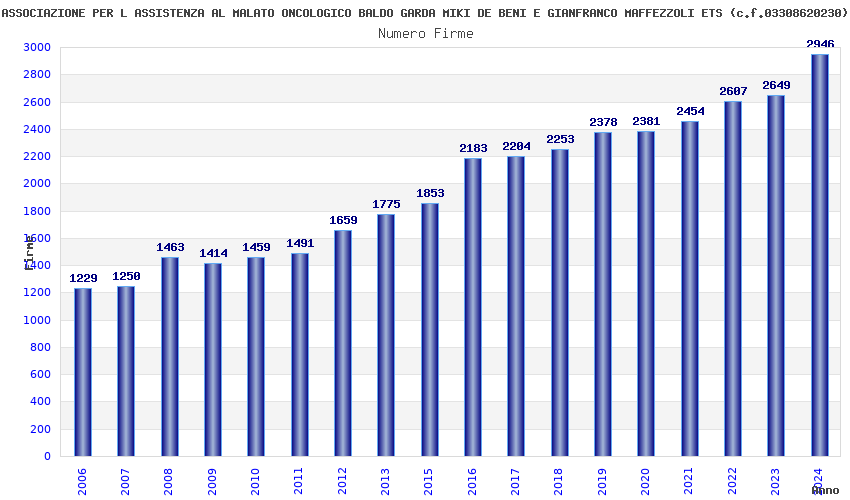The width and height of the screenshot is (850, 500).
Task: Click the y-axis tick 1000
Action: tap(37, 320)
